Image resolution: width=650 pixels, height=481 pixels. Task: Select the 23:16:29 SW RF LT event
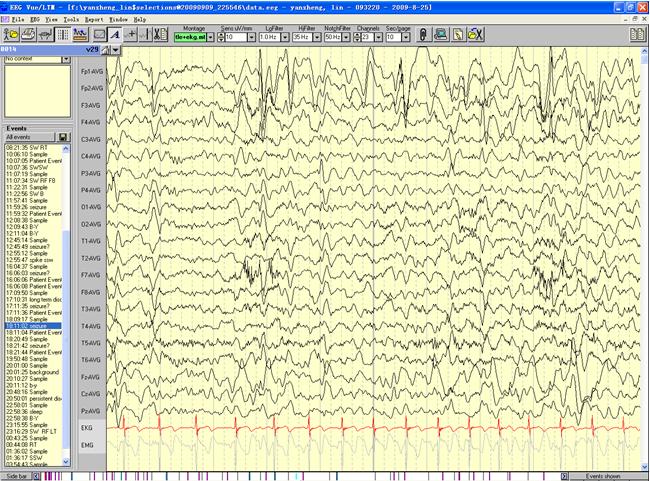point(33,432)
